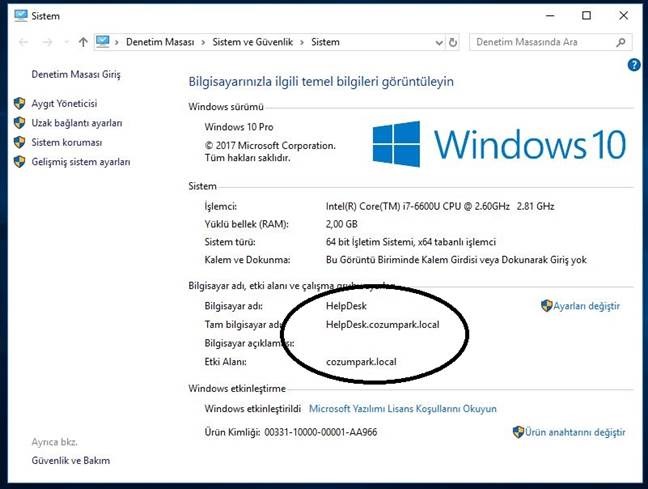This screenshot has width=648, height=489.
Task: Click shield icon next to Ürün anahtarını değiştir
Action: tap(518, 432)
